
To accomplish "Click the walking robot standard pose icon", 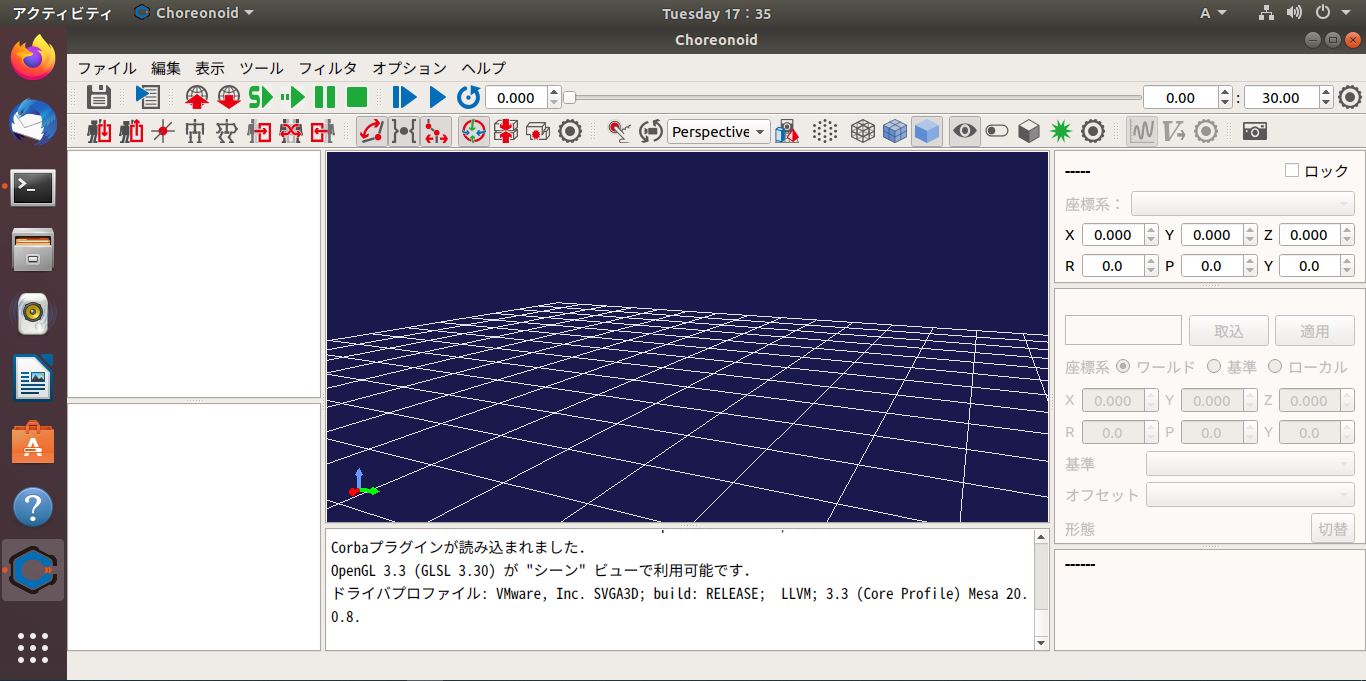I will (227, 131).
